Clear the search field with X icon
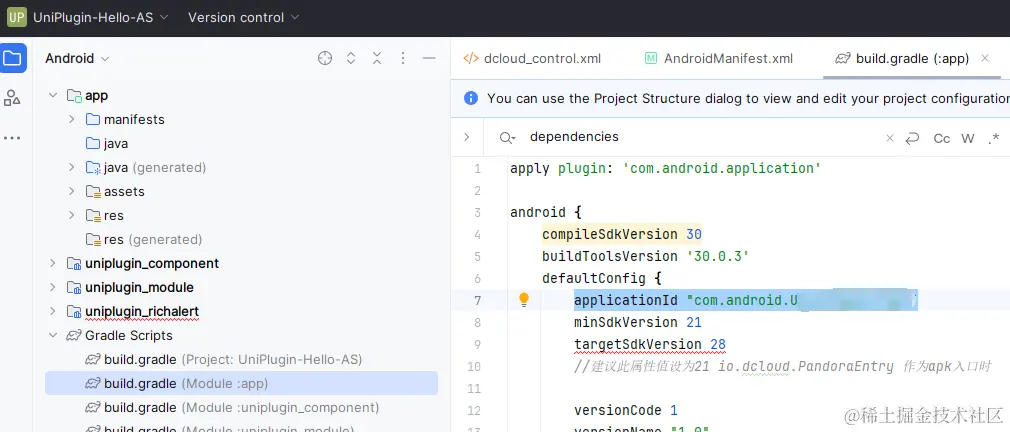The height and width of the screenshot is (432, 1010). pyautogui.click(x=890, y=138)
